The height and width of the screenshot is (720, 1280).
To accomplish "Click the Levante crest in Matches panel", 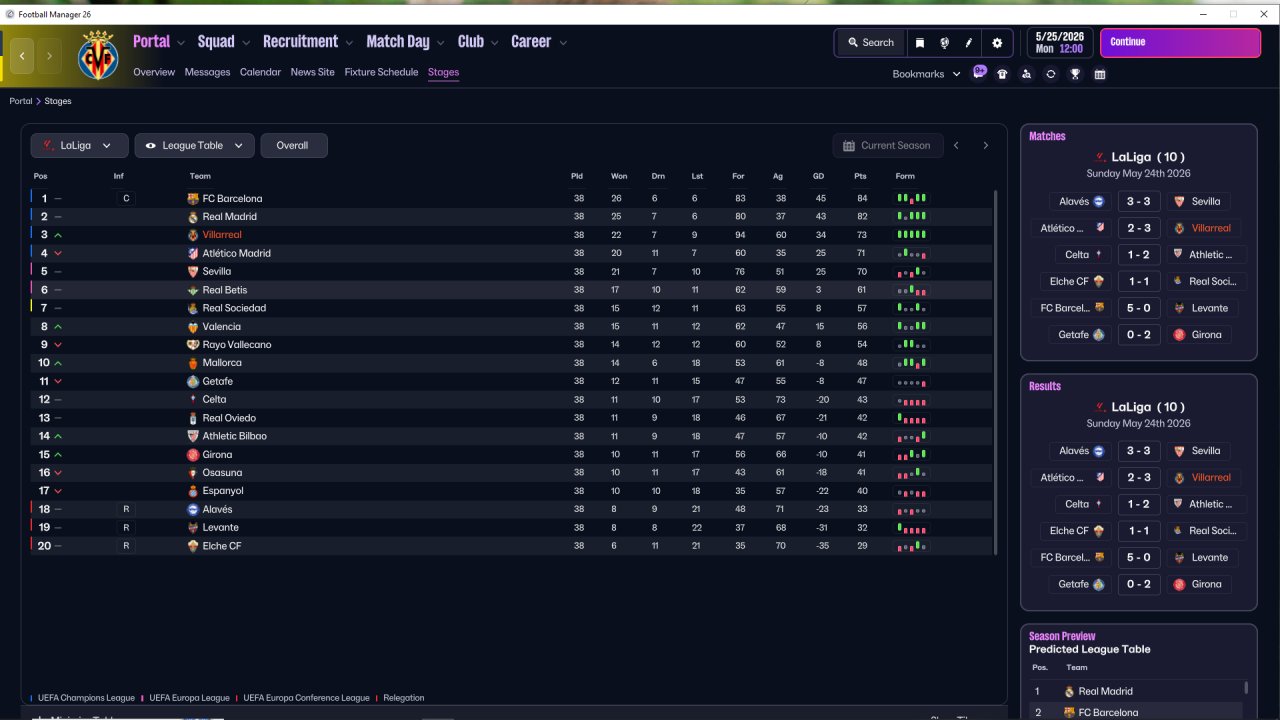I will point(1179,308).
